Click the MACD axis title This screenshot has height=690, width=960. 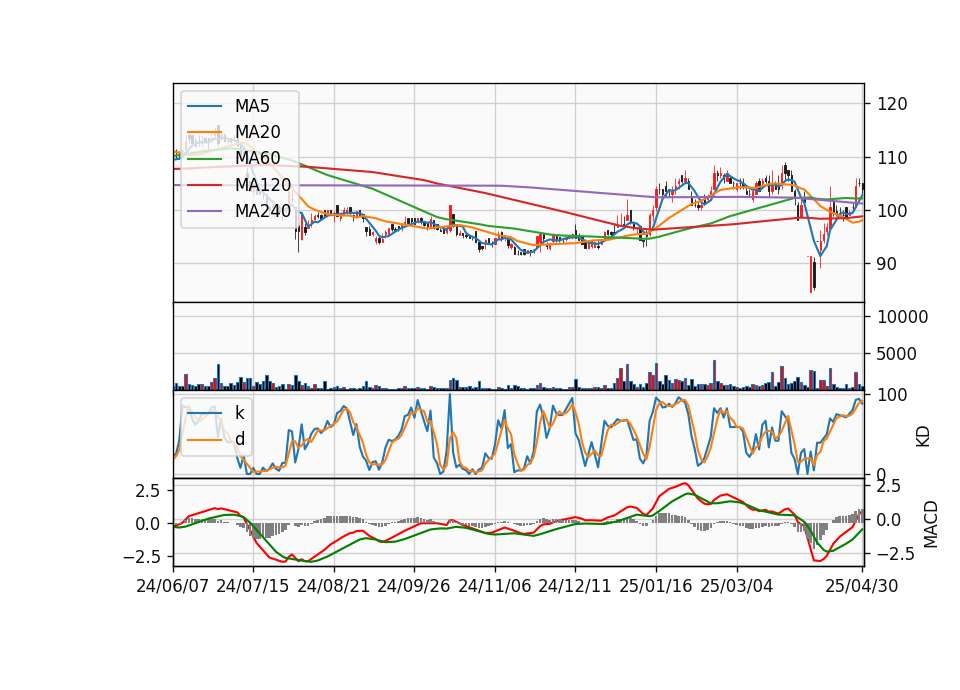pos(930,524)
